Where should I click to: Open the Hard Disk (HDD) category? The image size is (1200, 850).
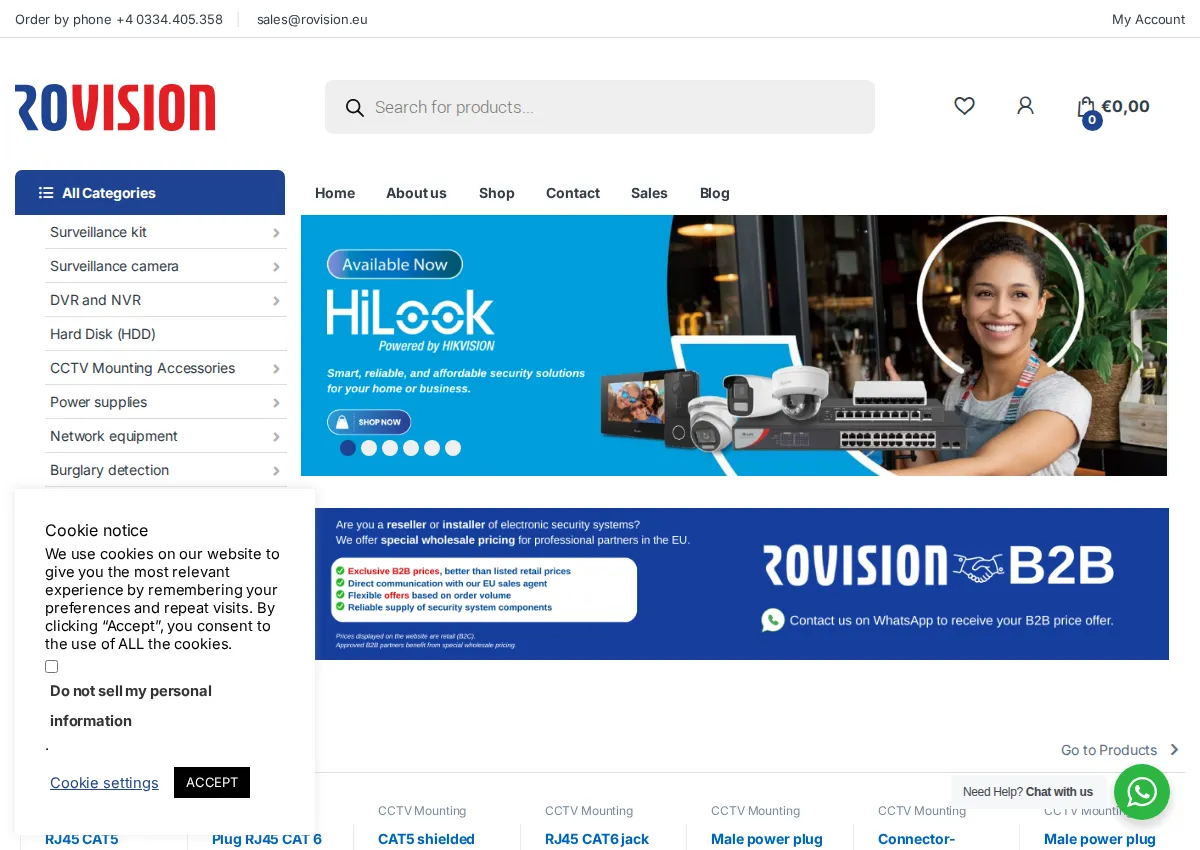pos(103,334)
